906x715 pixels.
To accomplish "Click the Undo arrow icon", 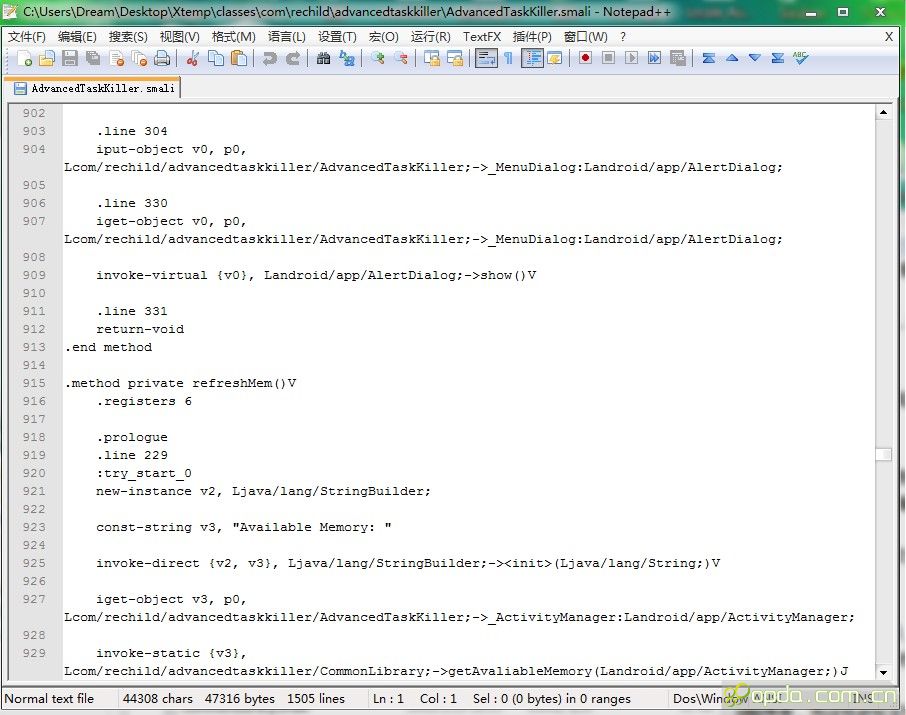I will tap(269, 58).
